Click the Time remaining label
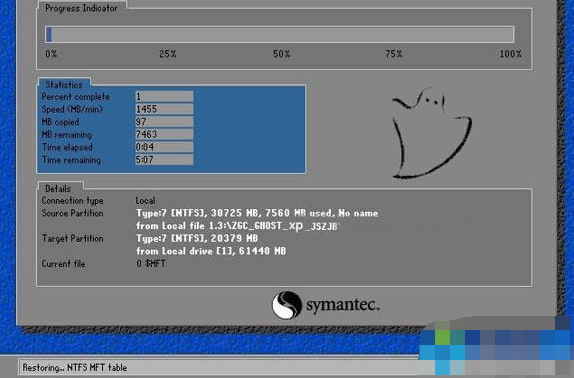Image resolution: width=574 pixels, height=378 pixels. pos(71,160)
